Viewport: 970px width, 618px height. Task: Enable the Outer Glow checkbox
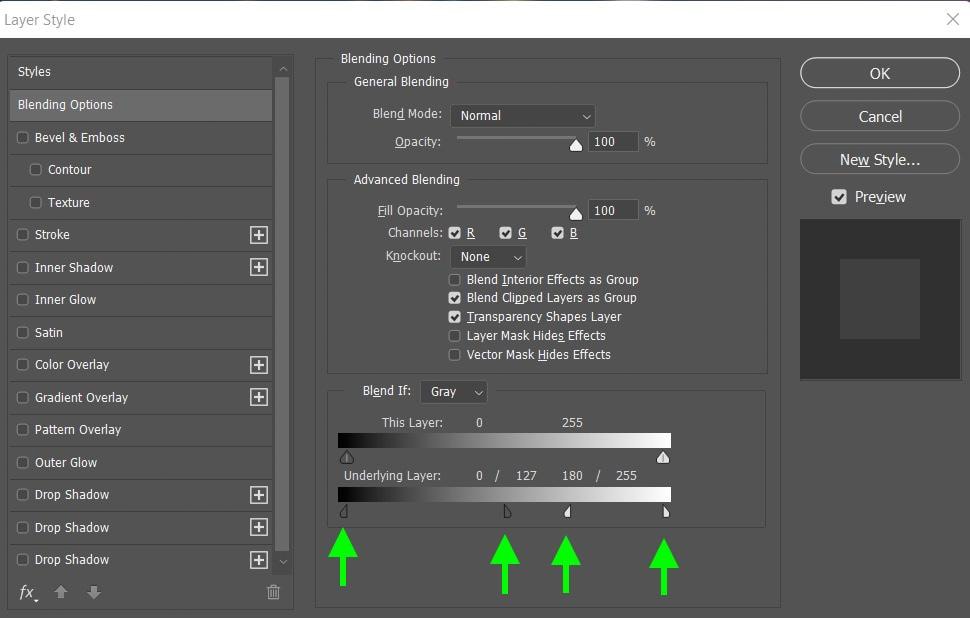pyautogui.click(x=23, y=462)
